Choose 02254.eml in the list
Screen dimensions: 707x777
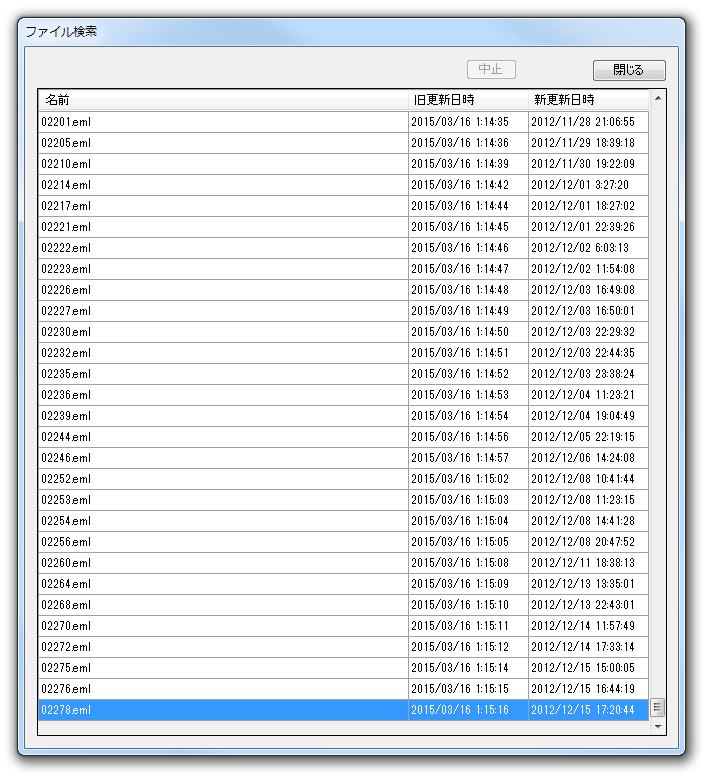(343, 521)
